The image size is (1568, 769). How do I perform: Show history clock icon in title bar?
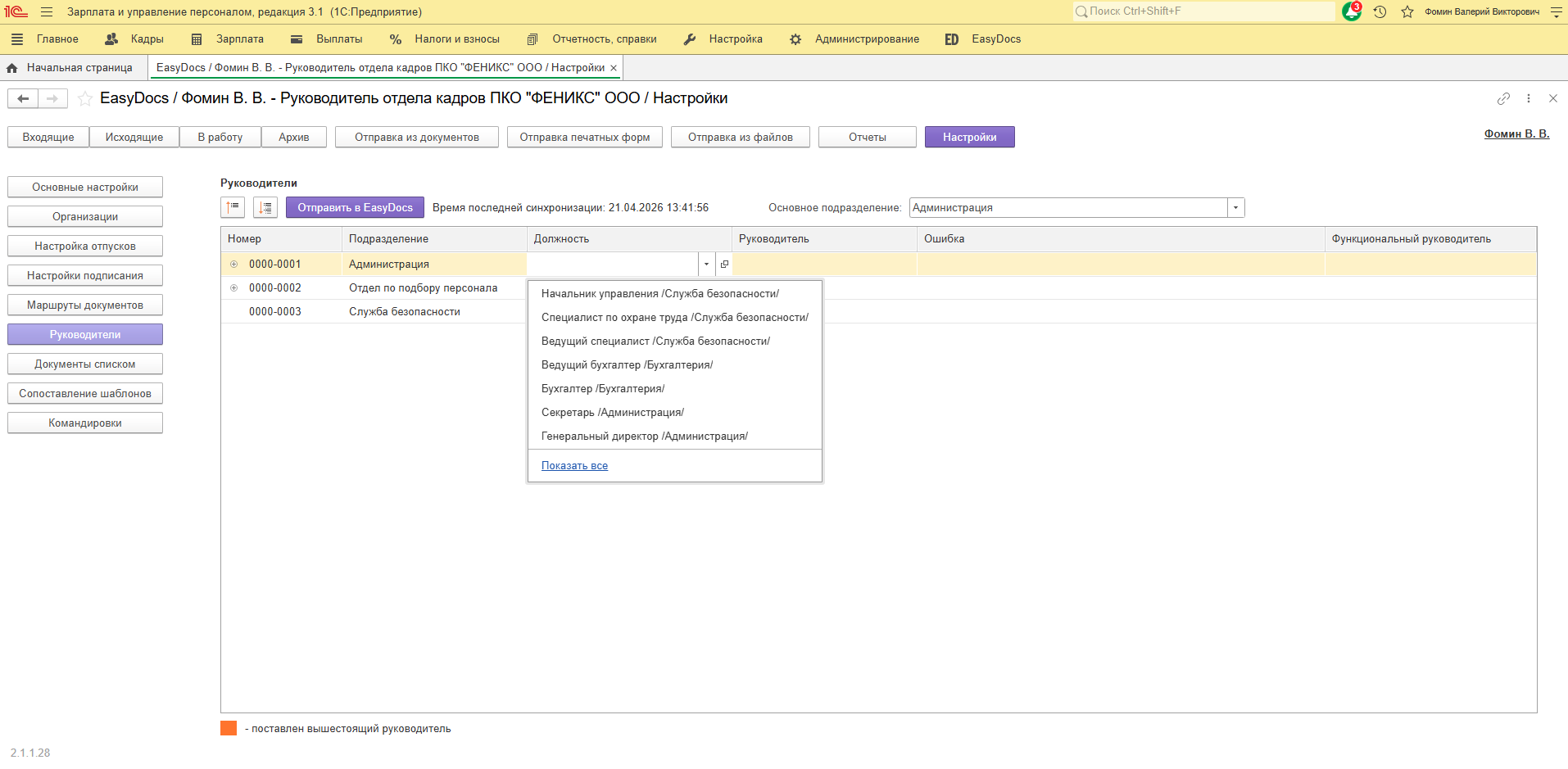[x=1380, y=12]
